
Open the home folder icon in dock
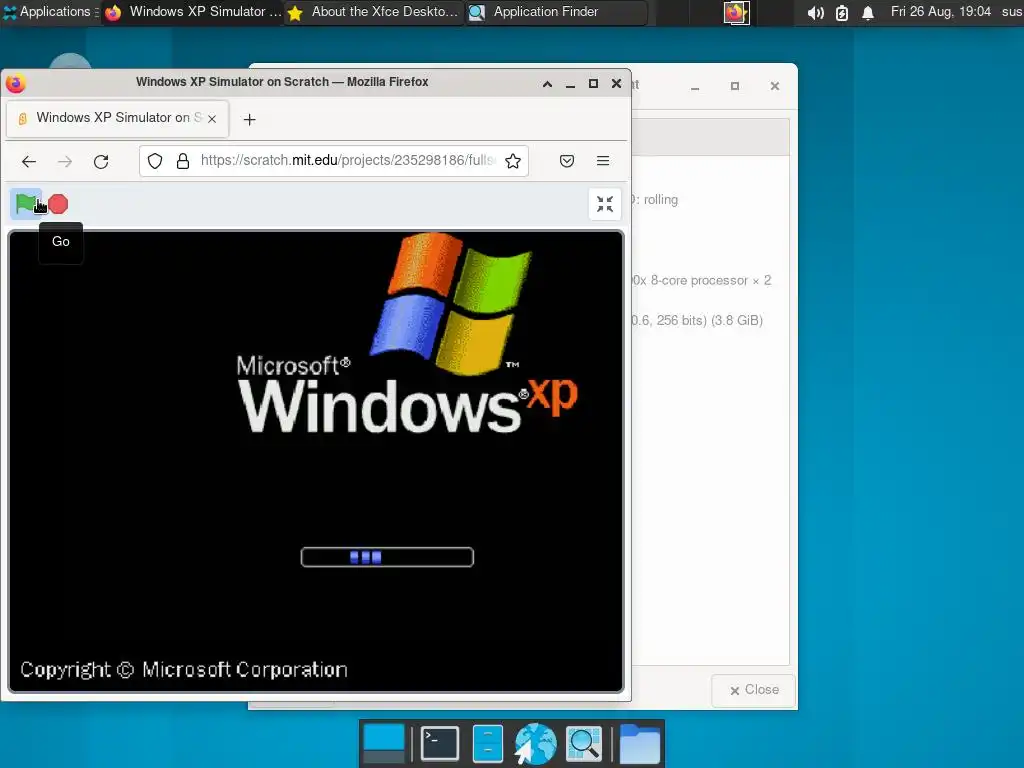639,743
